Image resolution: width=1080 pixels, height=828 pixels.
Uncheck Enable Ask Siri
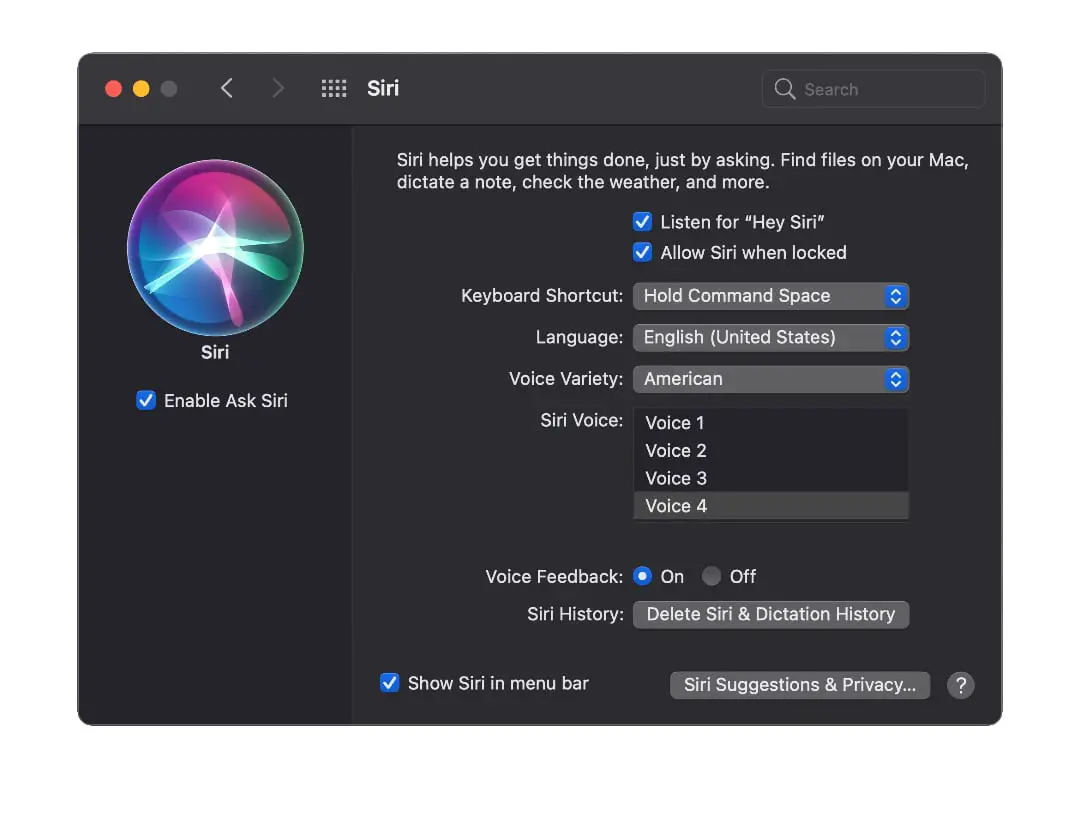(146, 400)
